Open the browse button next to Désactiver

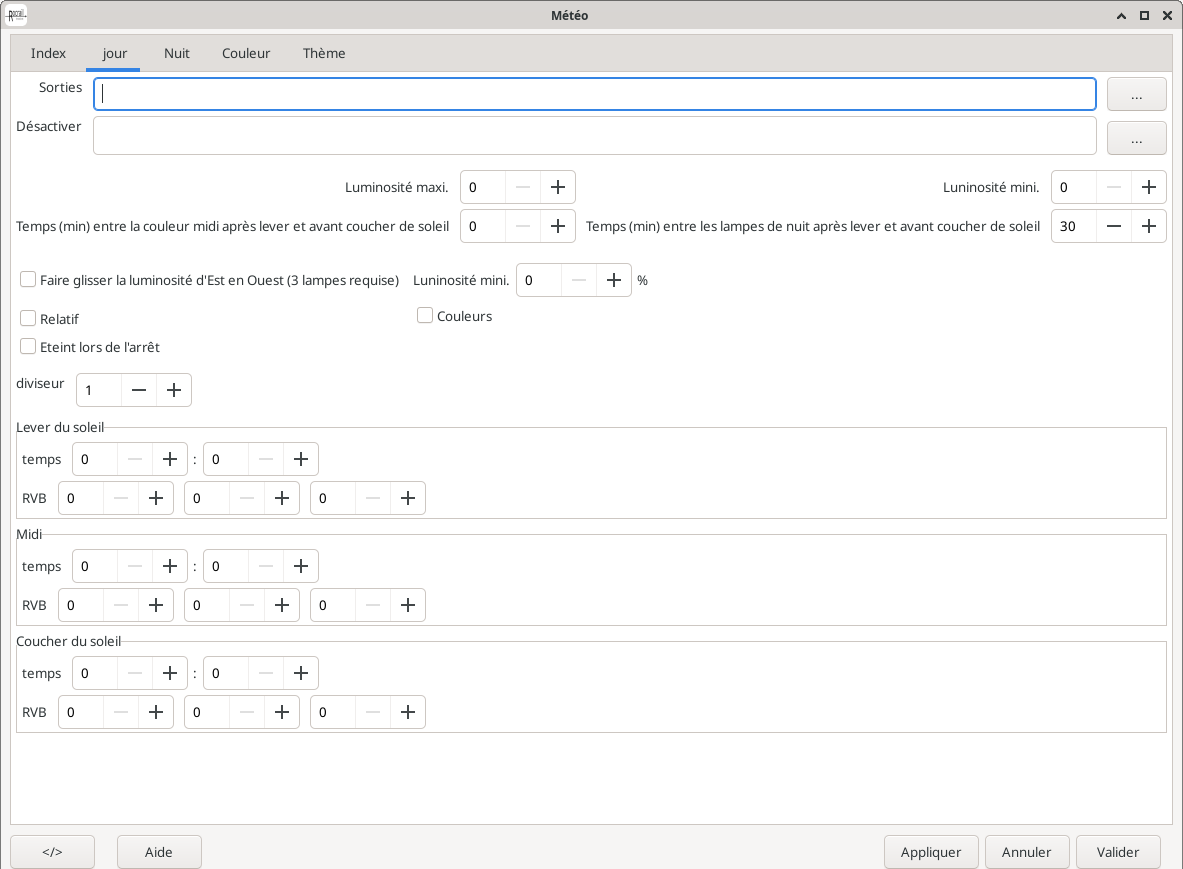pyautogui.click(x=1136, y=138)
